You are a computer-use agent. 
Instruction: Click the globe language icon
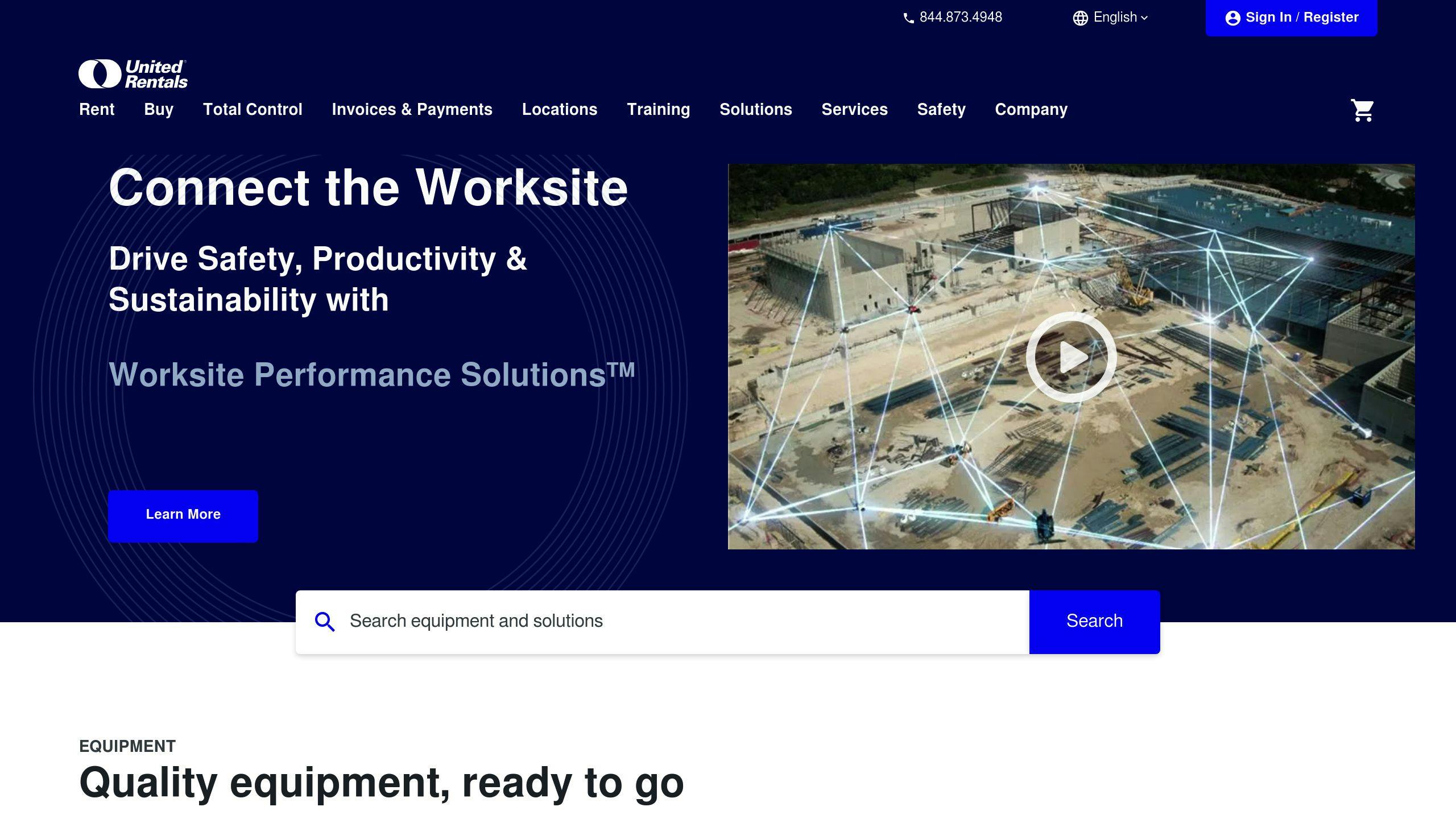click(x=1081, y=18)
